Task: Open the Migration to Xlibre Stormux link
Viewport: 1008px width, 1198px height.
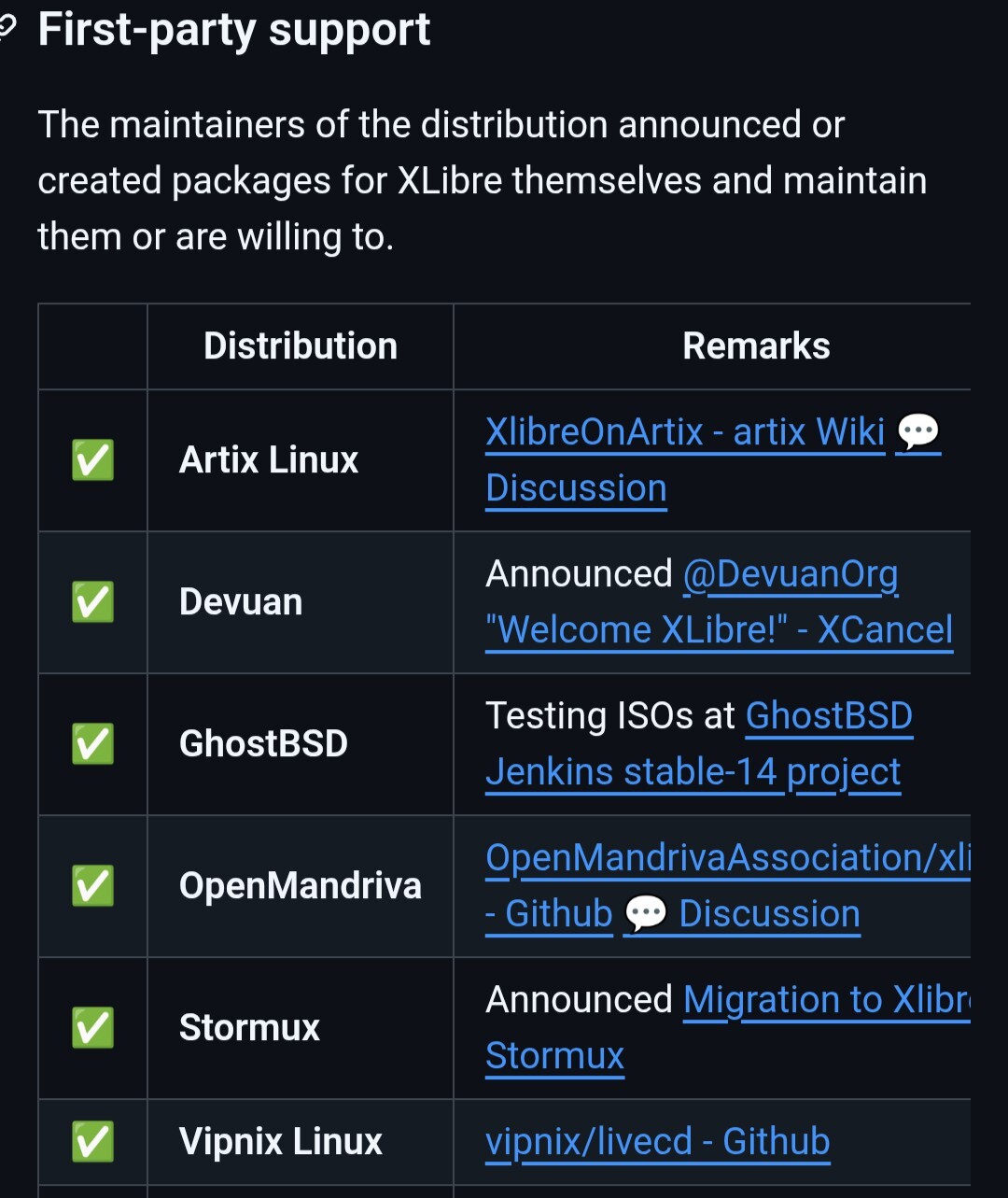Action: pos(728,1028)
